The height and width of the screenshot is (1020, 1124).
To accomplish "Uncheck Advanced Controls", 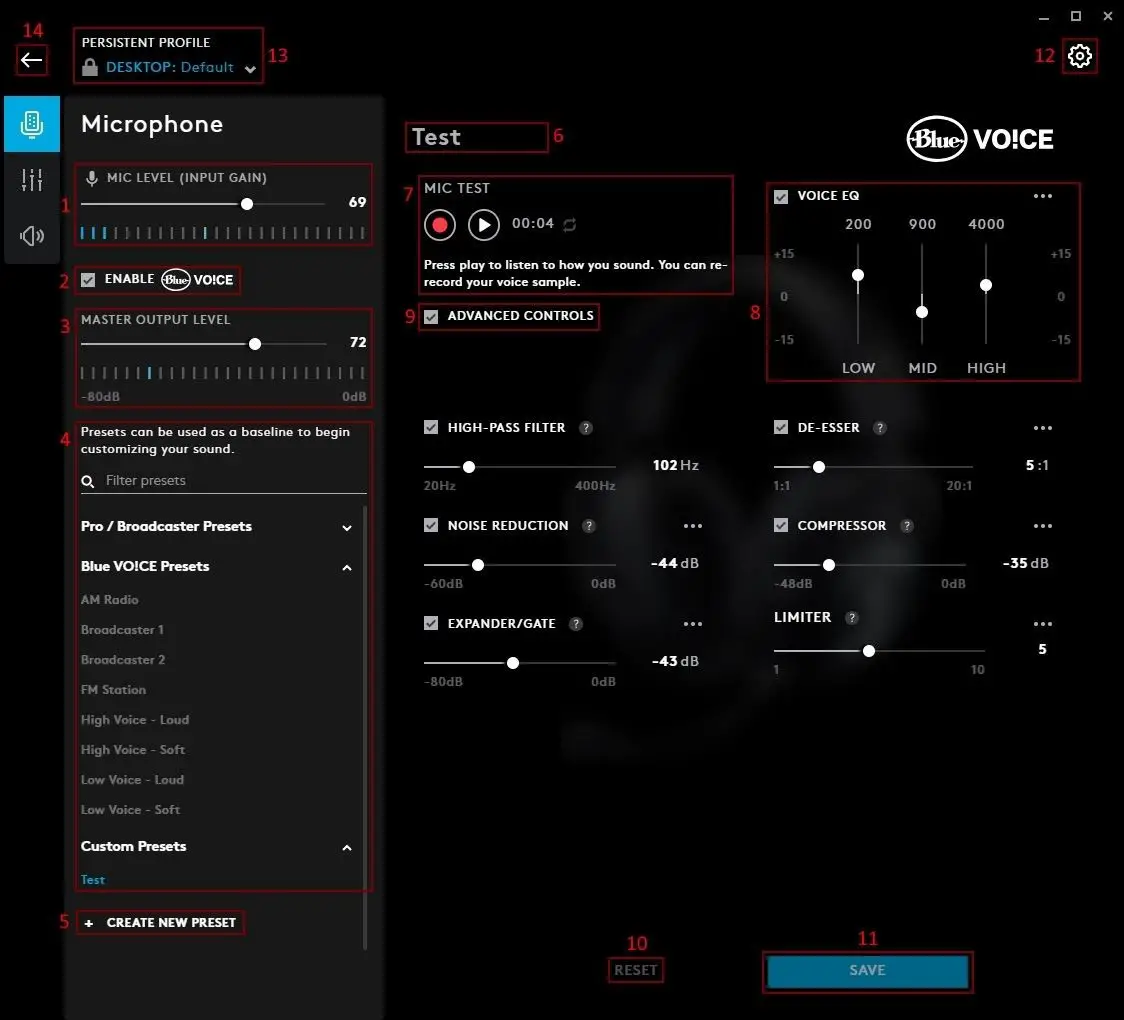I will [x=431, y=316].
